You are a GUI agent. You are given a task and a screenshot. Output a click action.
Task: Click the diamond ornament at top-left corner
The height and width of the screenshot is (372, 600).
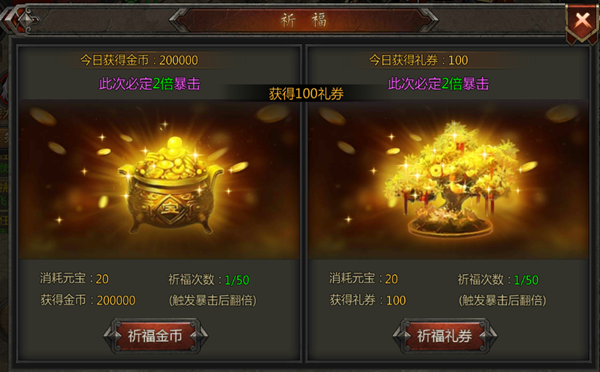point(26,20)
